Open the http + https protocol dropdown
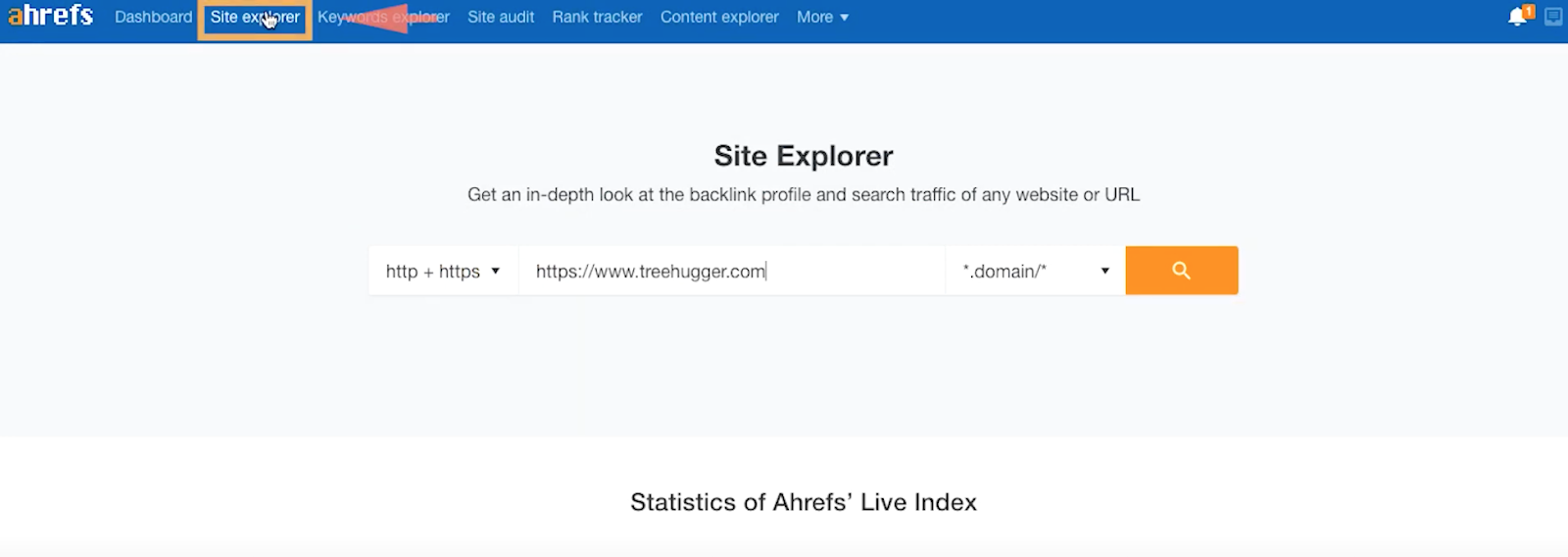1568x557 pixels. [x=443, y=271]
